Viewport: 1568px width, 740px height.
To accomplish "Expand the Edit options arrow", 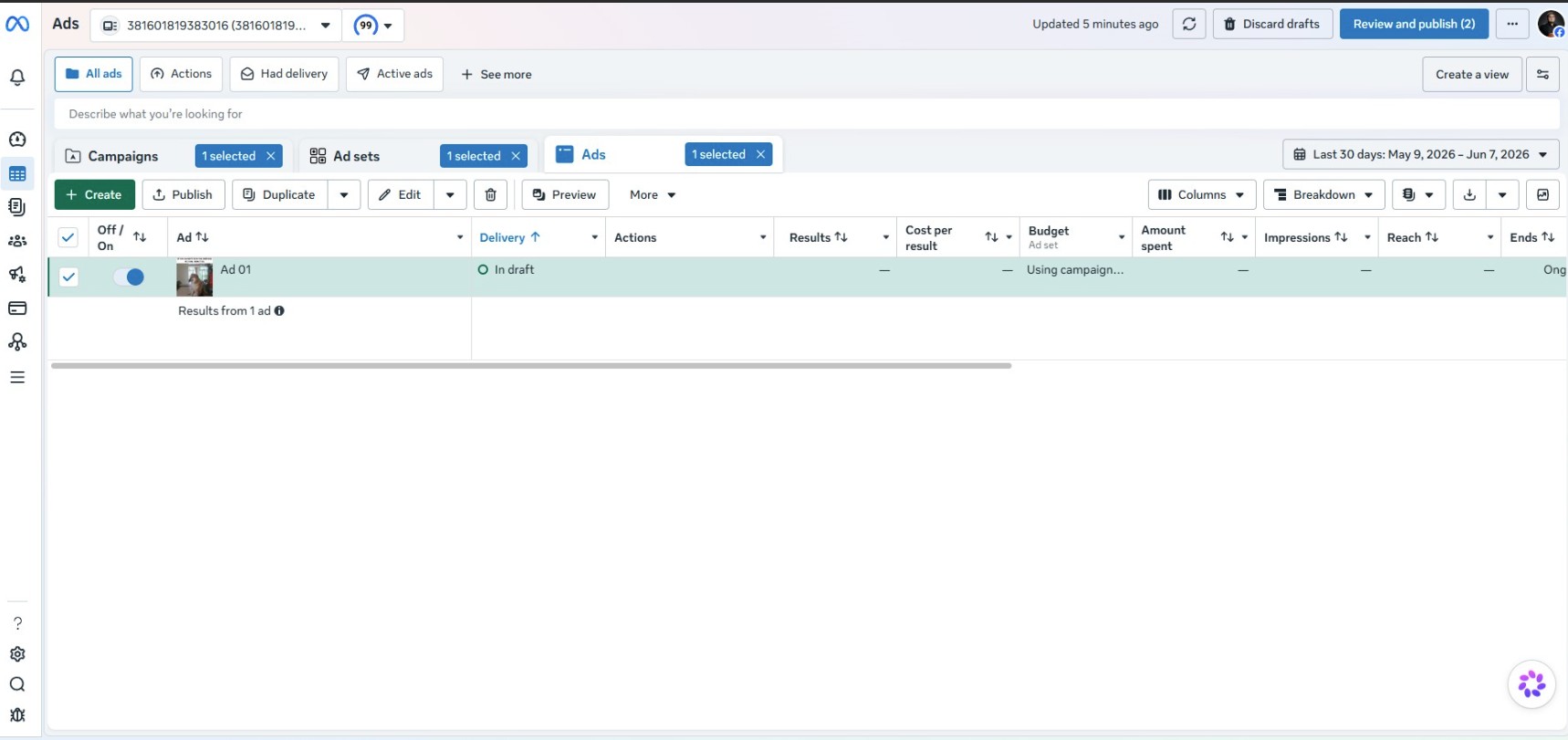I will (450, 194).
